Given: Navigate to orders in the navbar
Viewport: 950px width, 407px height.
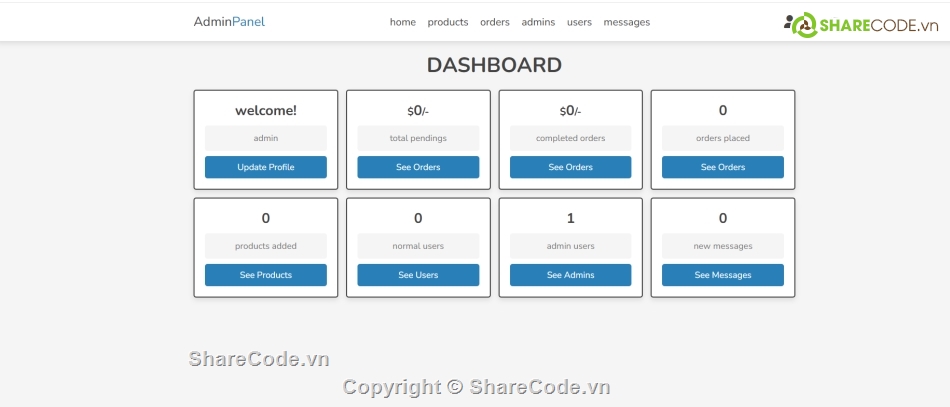Looking at the screenshot, I should (x=494, y=22).
